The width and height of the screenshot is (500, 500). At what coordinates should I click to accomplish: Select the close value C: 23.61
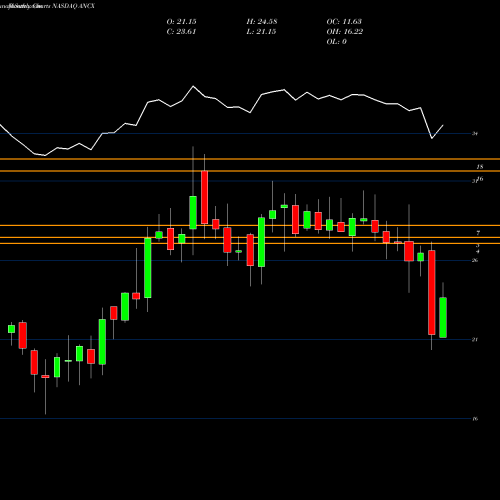181,32
